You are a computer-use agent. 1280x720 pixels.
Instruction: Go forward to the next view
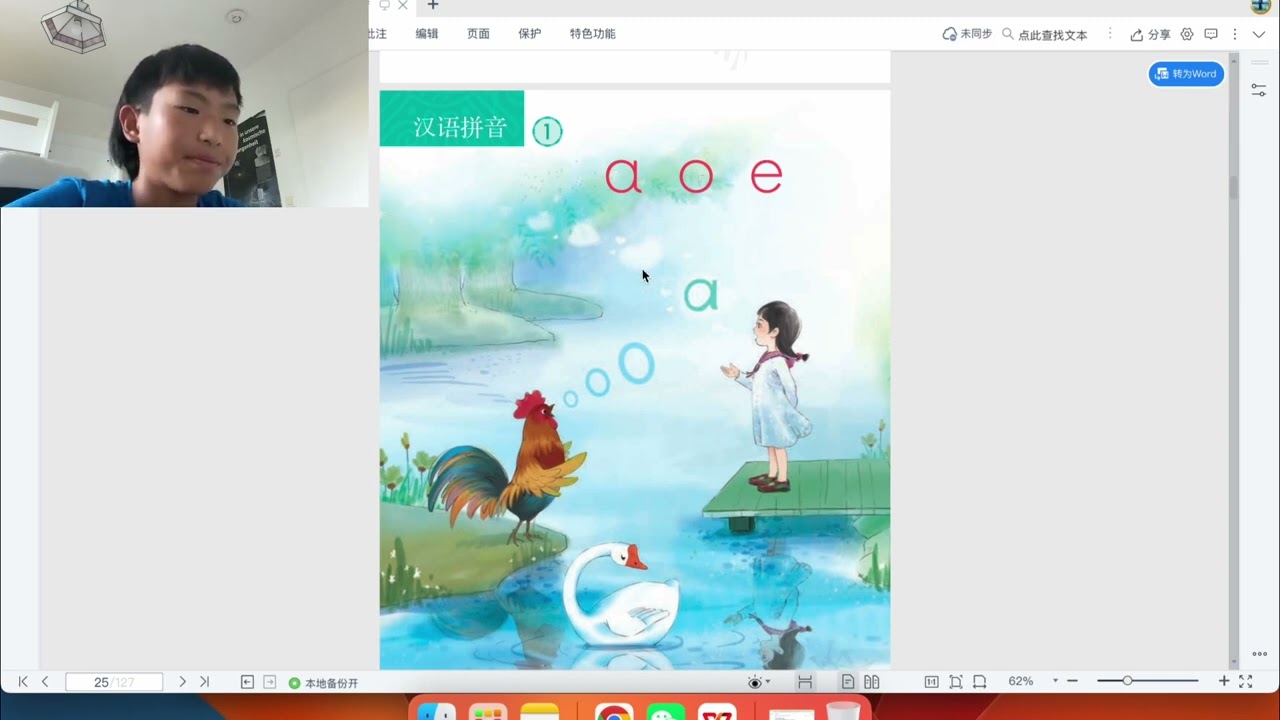click(269, 682)
